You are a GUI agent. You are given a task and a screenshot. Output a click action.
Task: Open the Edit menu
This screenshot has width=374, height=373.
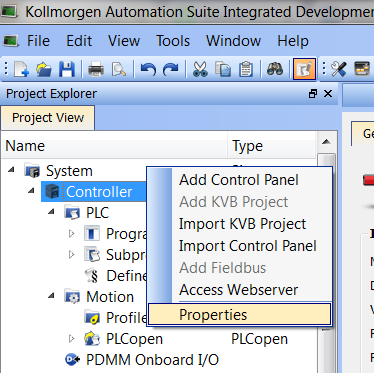click(79, 41)
